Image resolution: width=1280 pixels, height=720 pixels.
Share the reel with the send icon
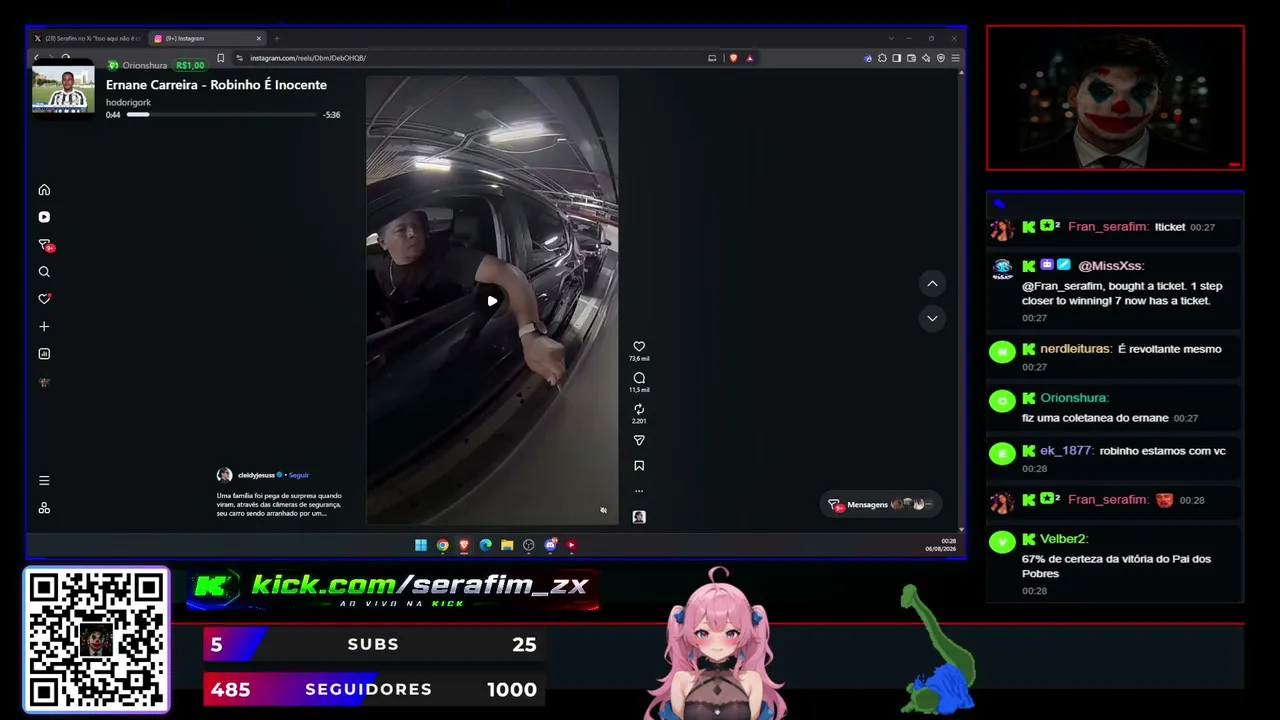tap(639, 440)
